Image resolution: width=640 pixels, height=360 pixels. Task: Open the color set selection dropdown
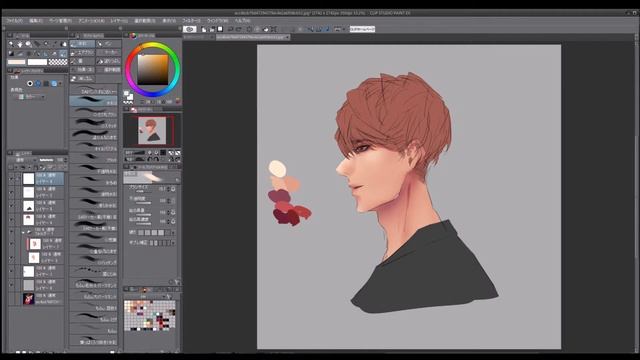point(147,296)
